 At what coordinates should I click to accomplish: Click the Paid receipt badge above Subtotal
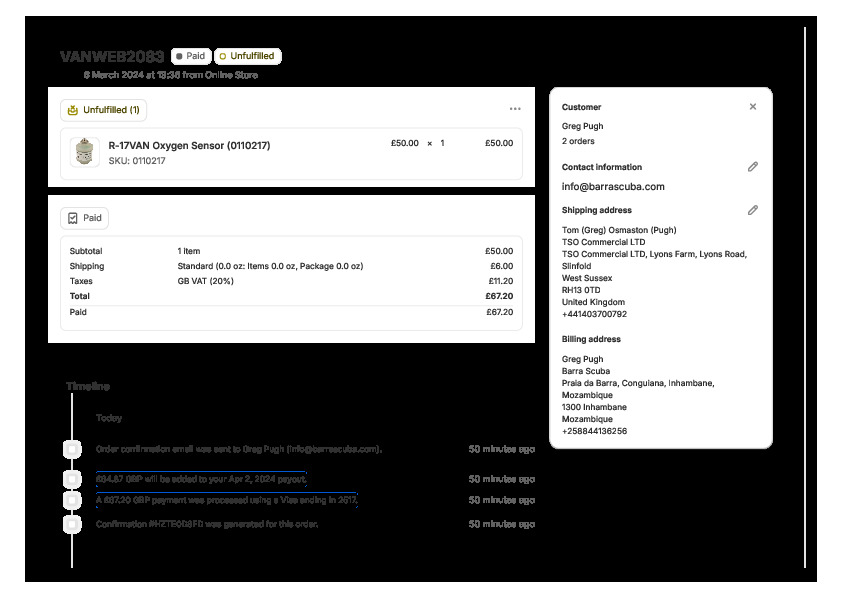(84, 218)
